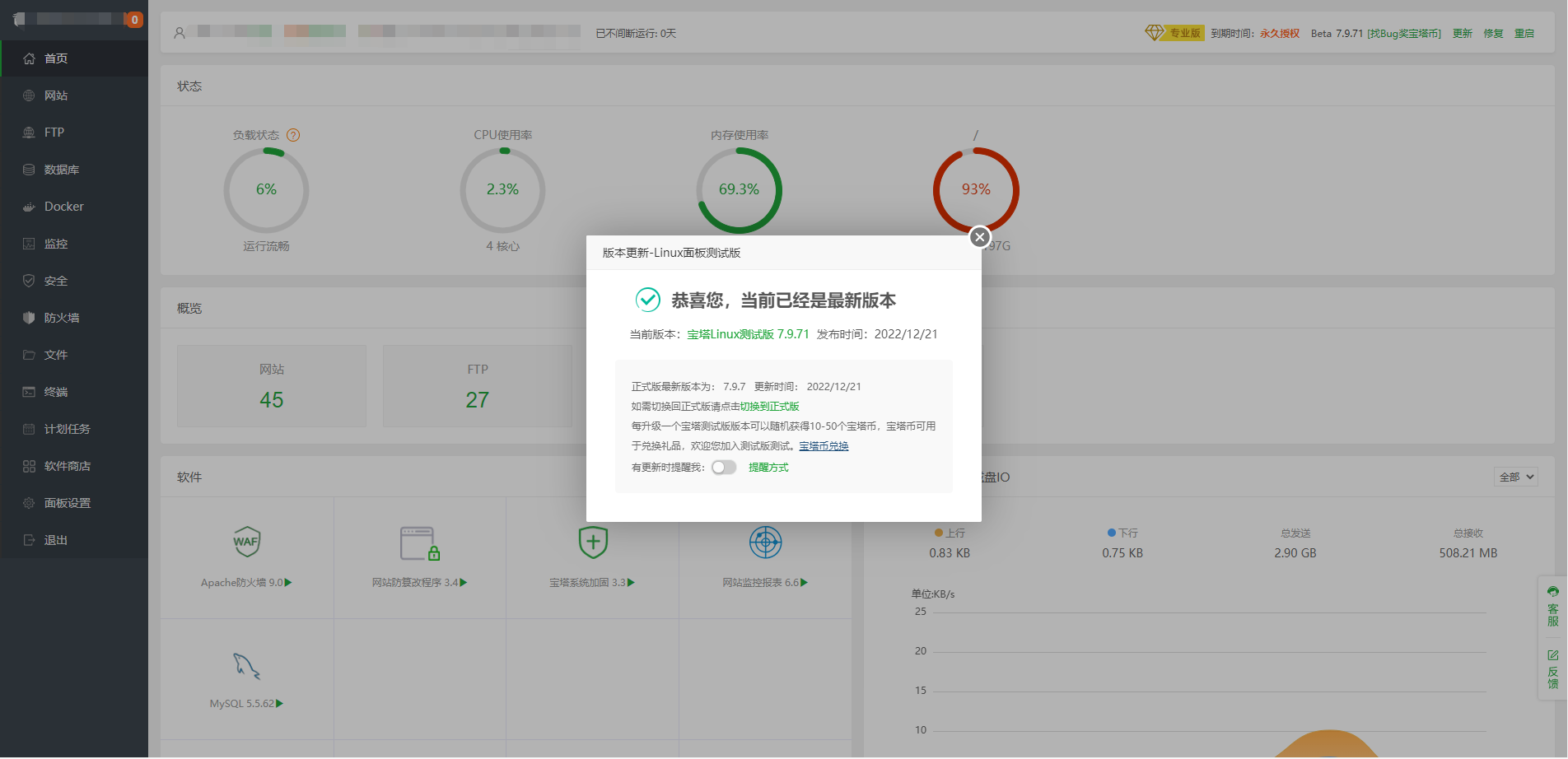Click the 提醒方式 link

(x=768, y=468)
